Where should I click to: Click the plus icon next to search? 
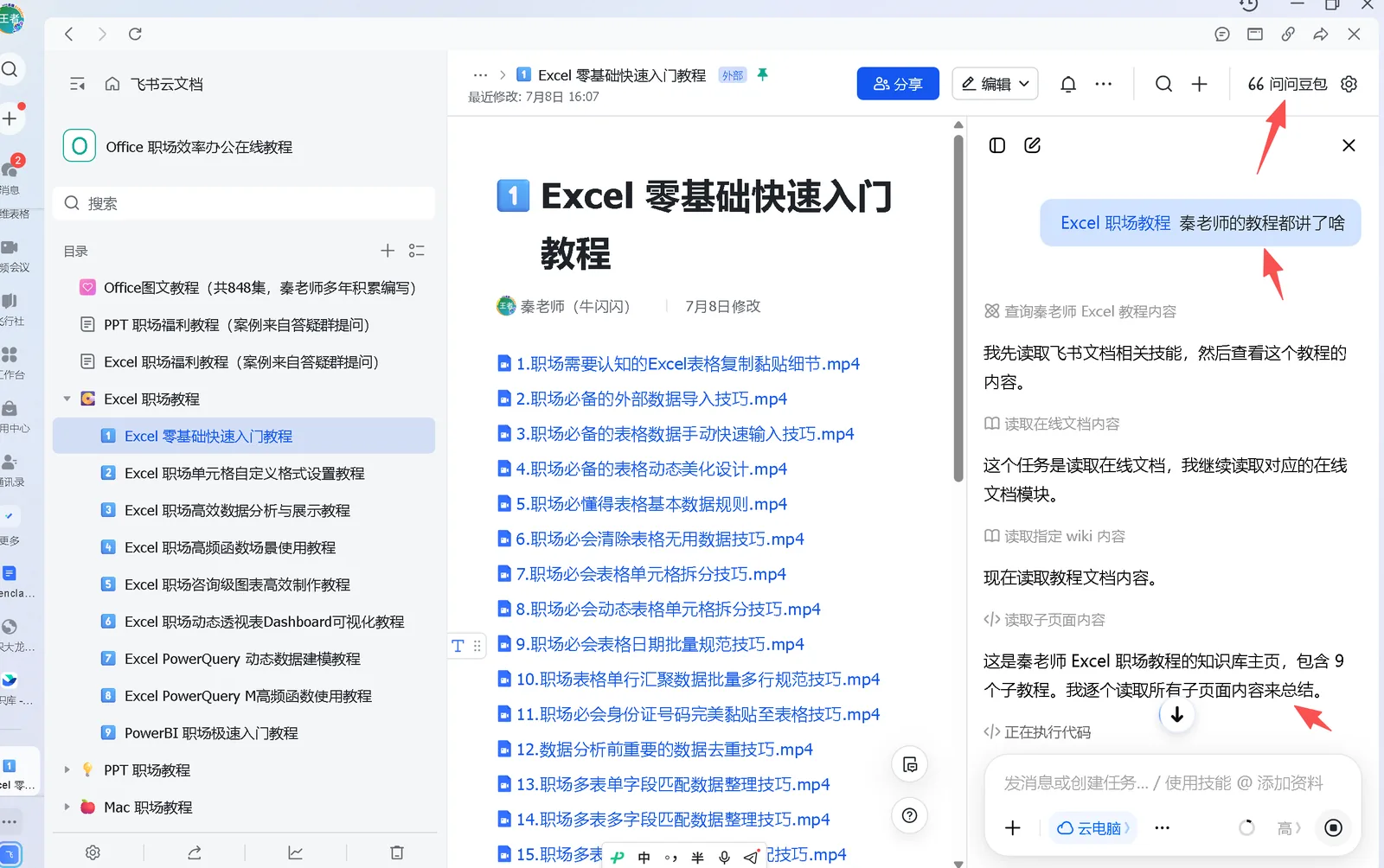coord(1200,84)
